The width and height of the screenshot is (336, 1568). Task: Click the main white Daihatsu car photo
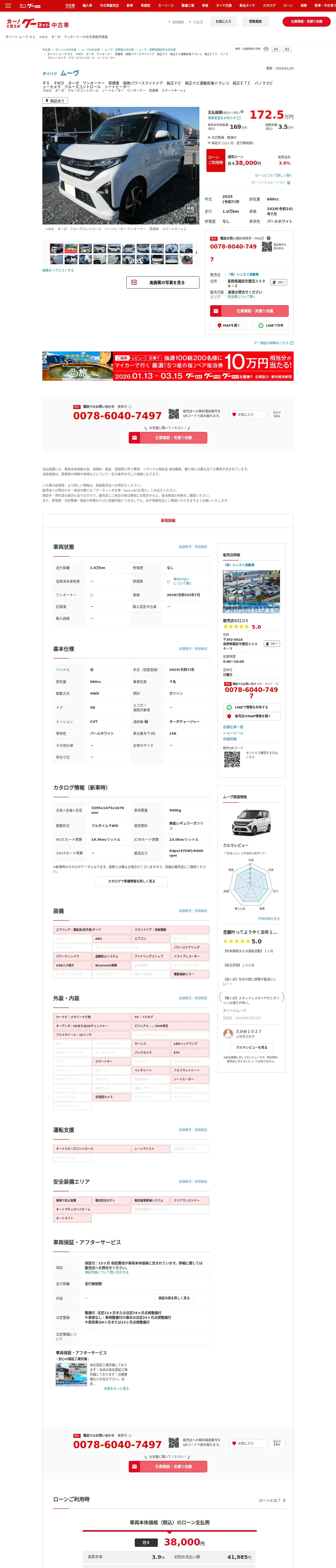(121, 166)
